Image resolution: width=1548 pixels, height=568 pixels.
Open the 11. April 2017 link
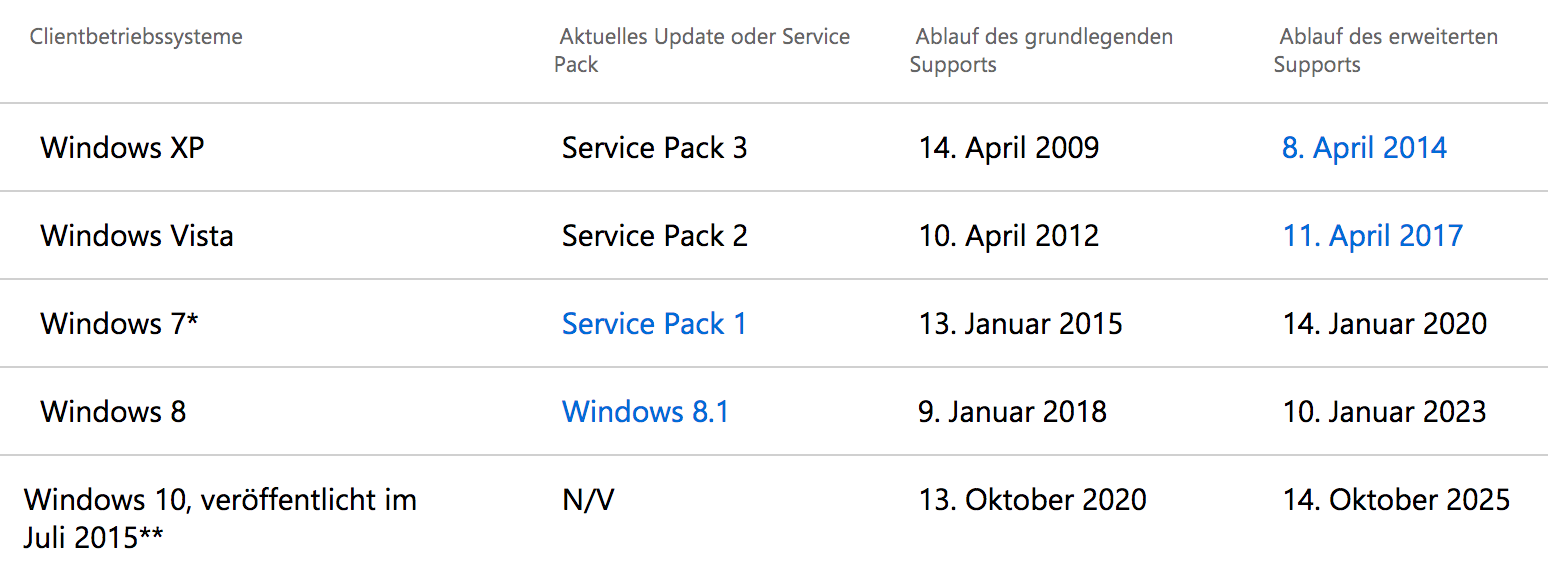[1372, 236]
